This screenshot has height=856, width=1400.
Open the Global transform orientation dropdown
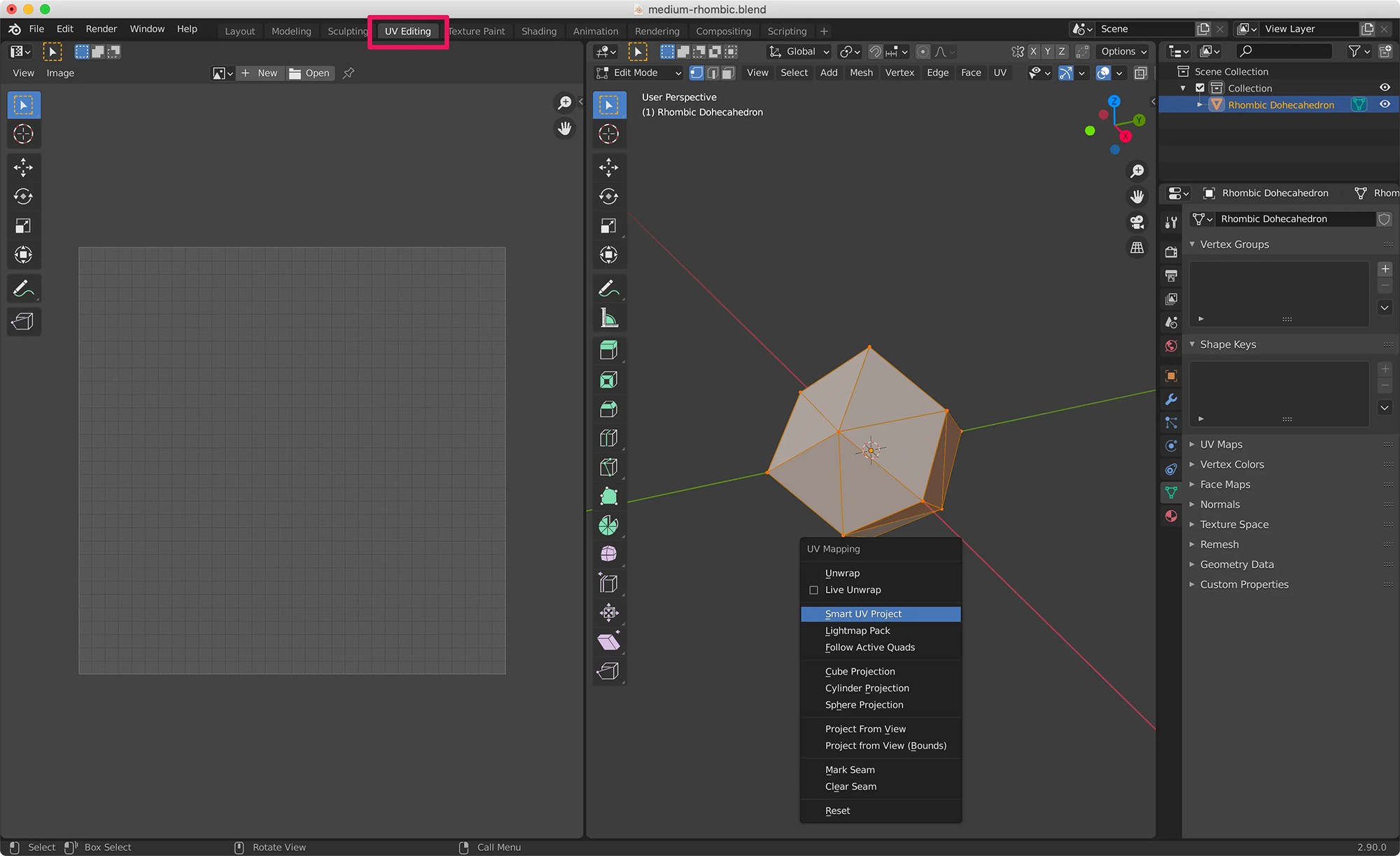click(799, 52)
